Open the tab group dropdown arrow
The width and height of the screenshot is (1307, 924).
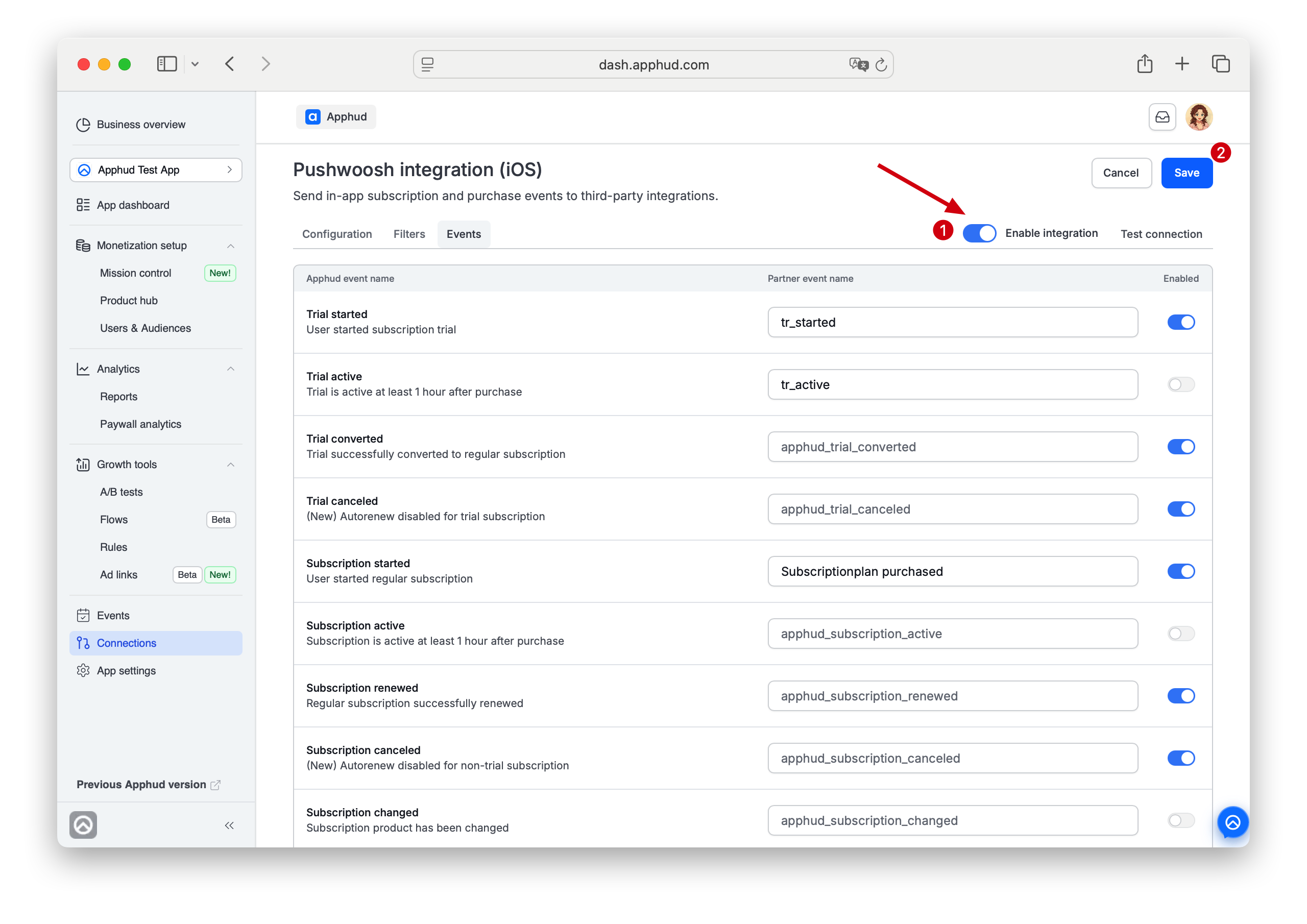tap(195, 64)
